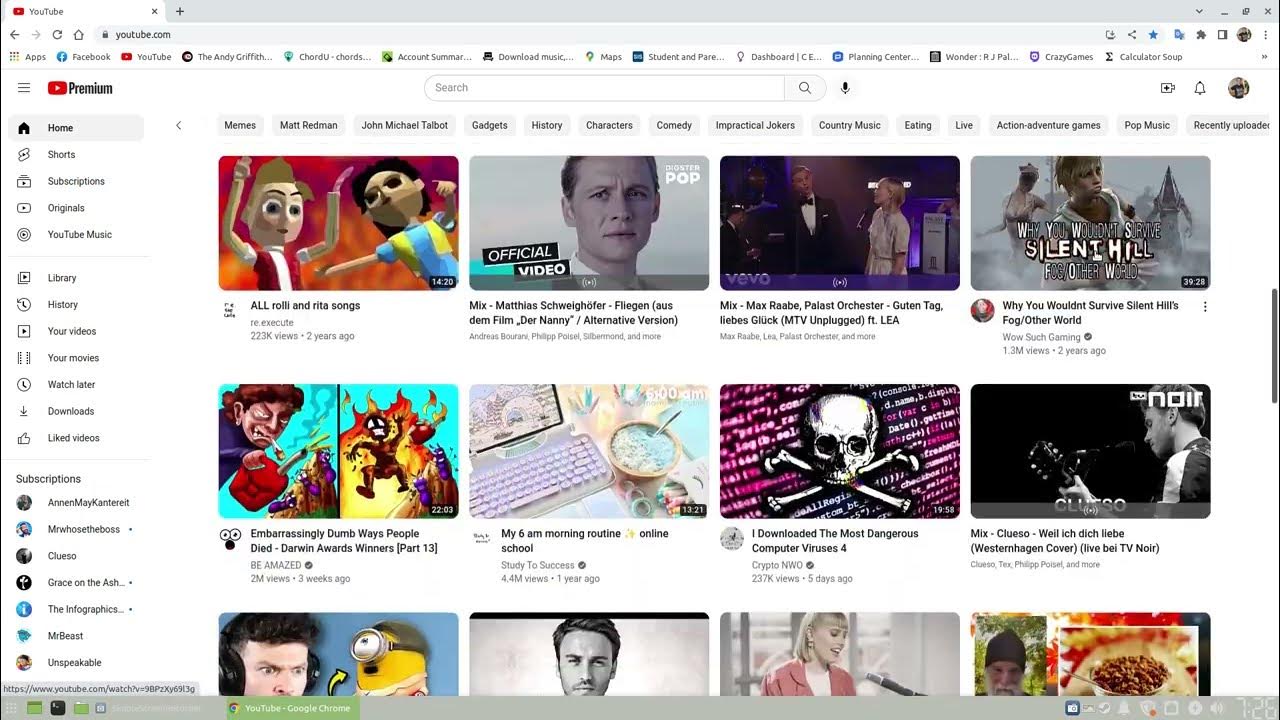Open the CrazyGames bookmark
The width and height of the screenshot is (1280, 720).
pyautogui.click(x=1061, y=57)
